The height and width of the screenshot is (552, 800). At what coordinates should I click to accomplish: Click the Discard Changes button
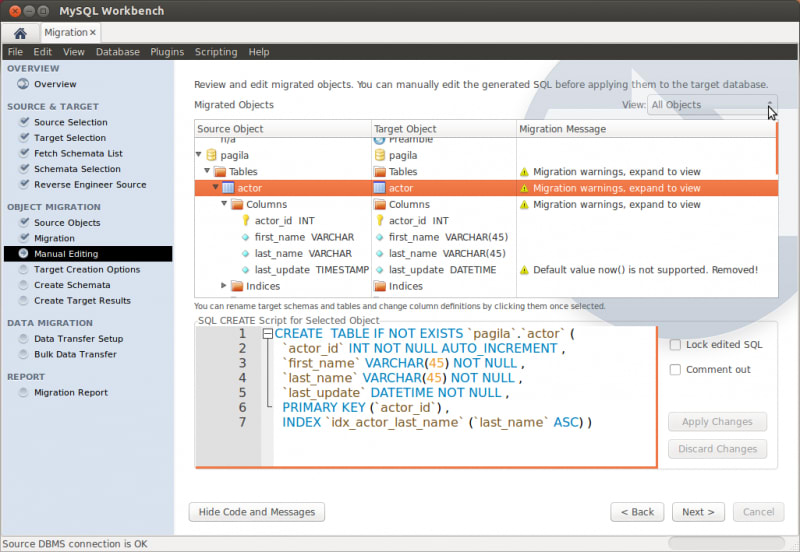[717, 449]
